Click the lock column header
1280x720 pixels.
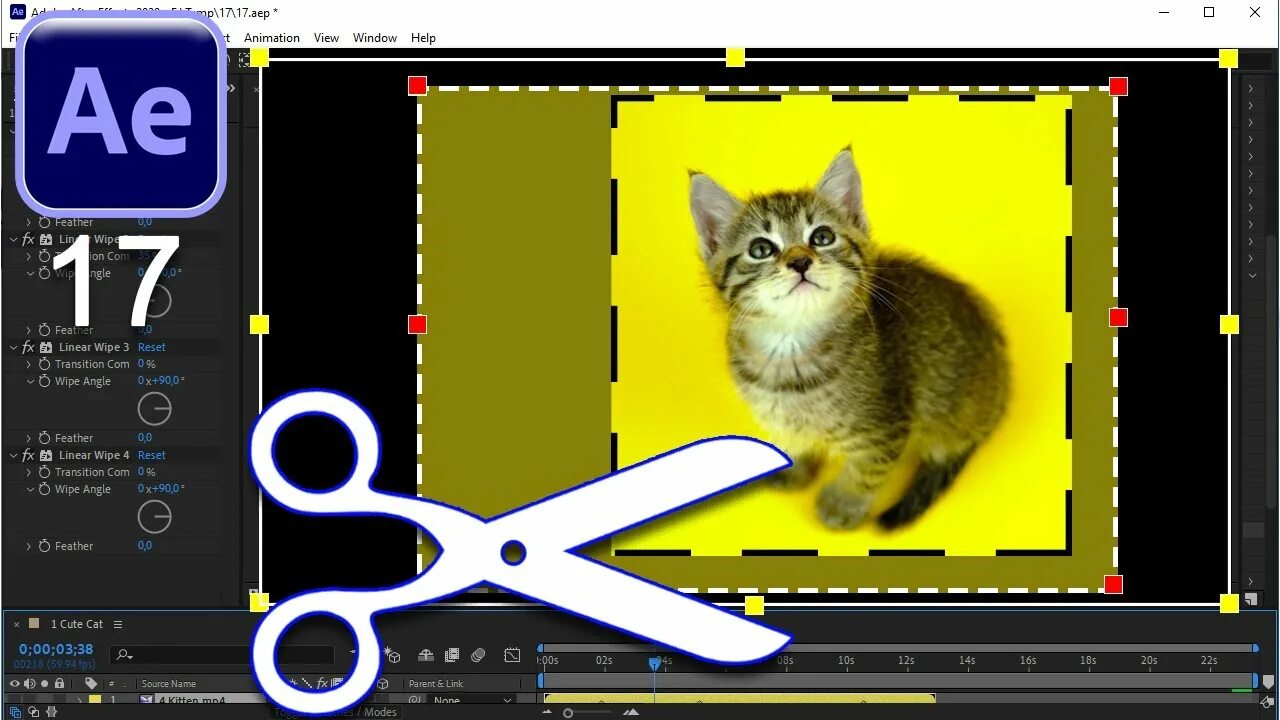[x=59, y=684]
